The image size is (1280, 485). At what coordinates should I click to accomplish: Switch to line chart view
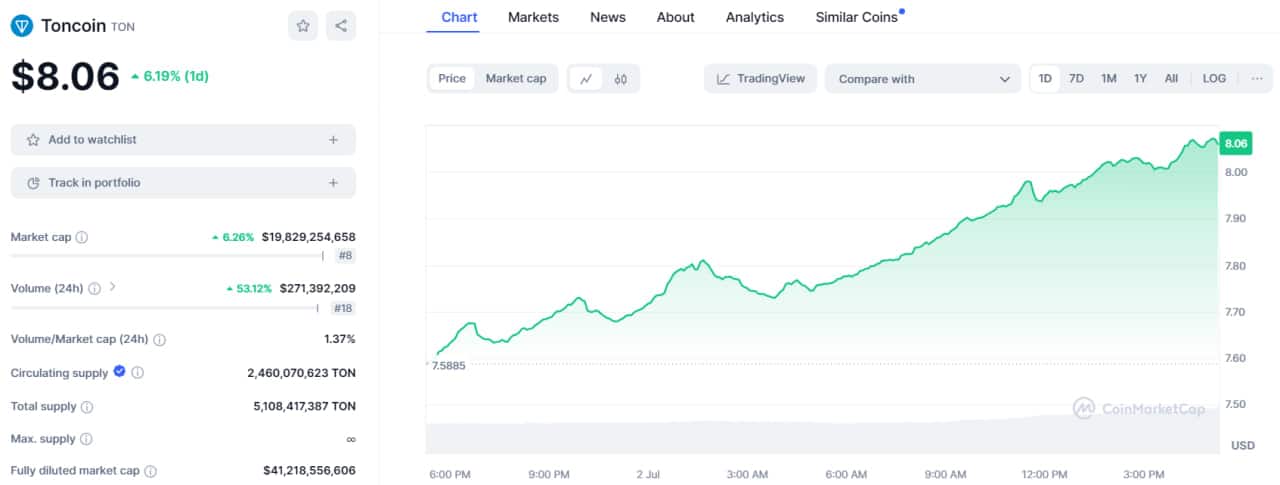(587, 79)
